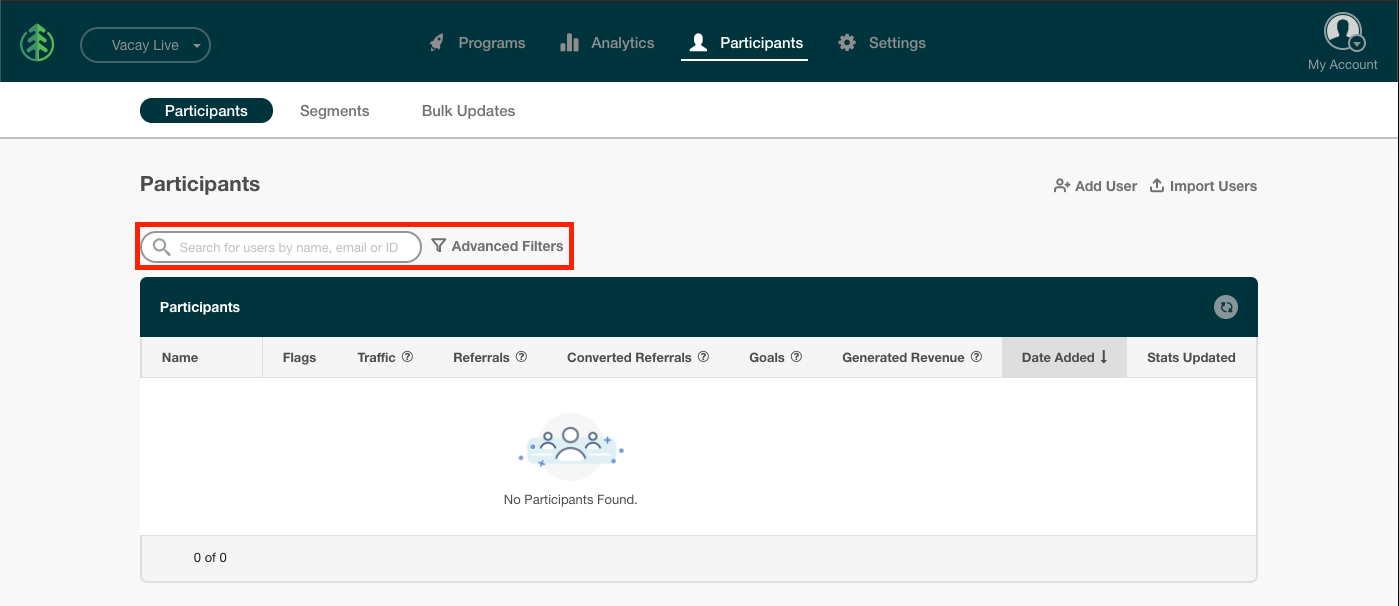Click the Stats Updated column header
Screen dimensions: 1399x606
[1191, 357]
